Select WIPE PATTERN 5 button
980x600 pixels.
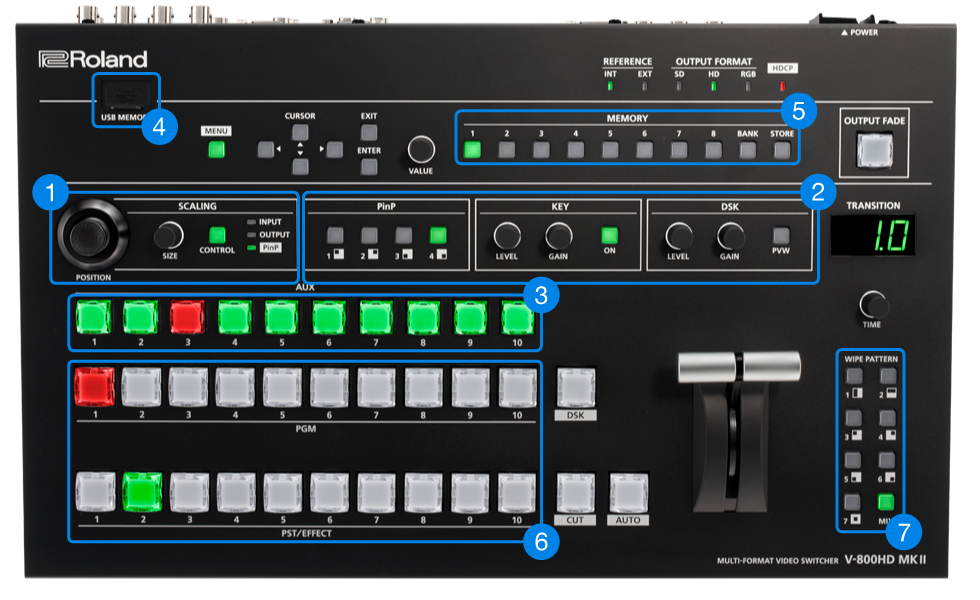tap(852, 460)
